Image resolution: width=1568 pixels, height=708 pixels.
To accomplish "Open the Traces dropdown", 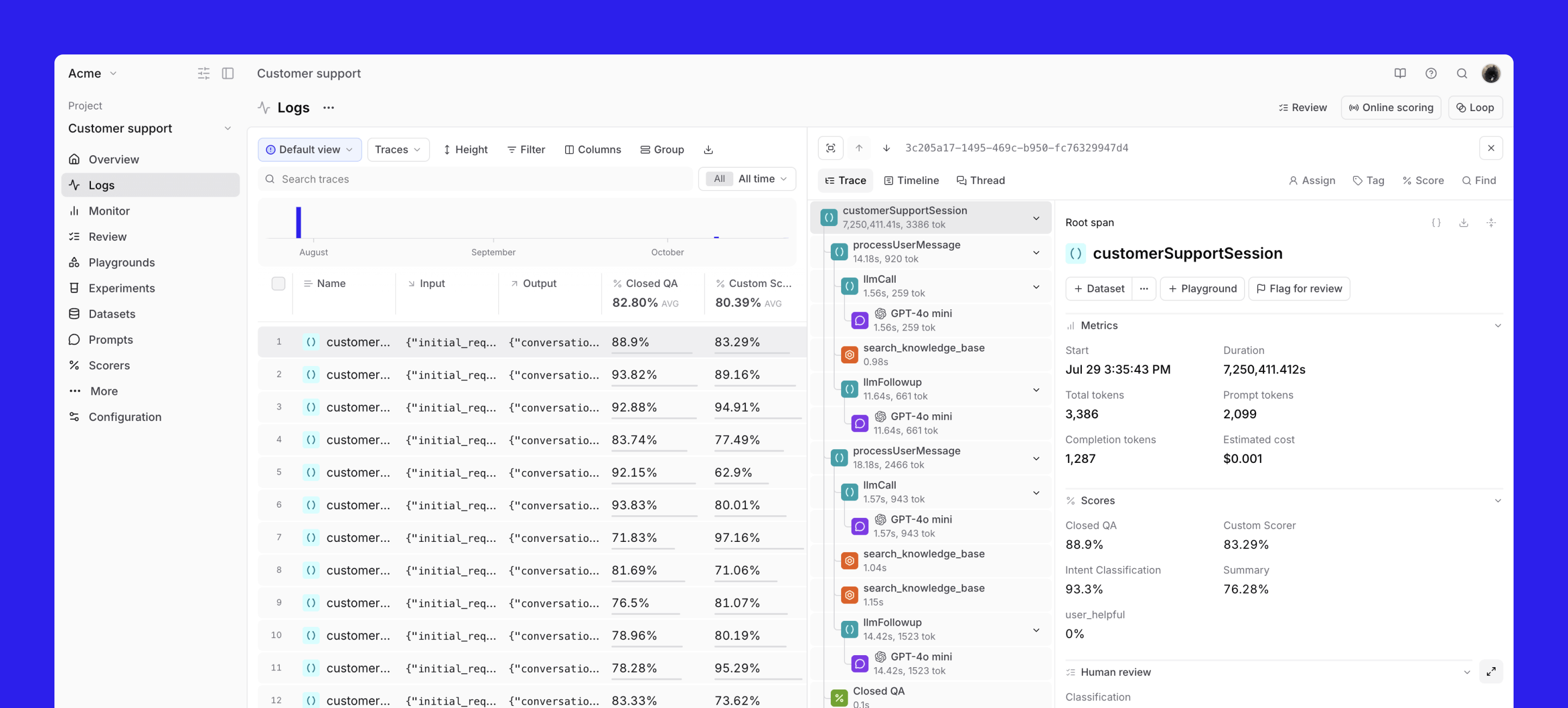I will click(397, 150).
